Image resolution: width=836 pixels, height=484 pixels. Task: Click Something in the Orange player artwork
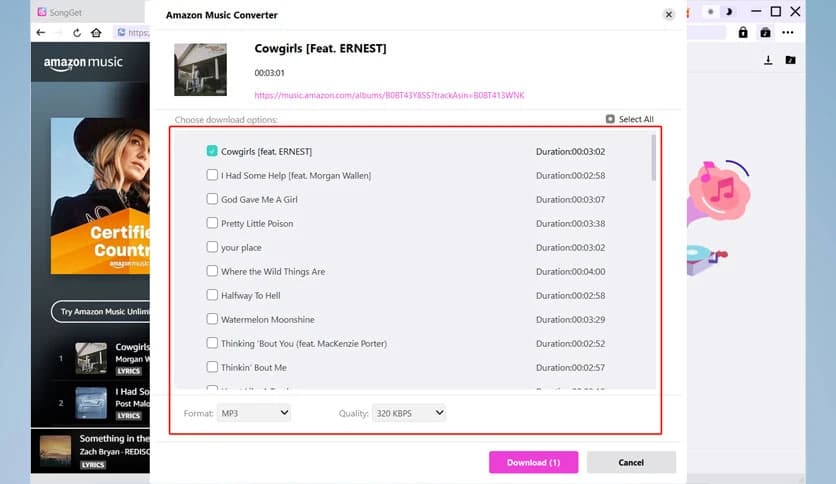[55, 451]
